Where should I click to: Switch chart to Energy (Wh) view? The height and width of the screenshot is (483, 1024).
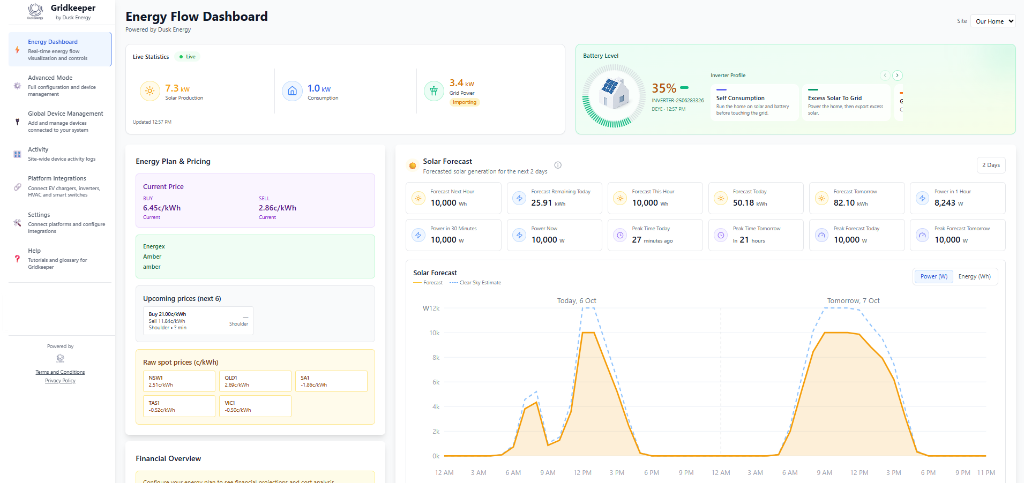(974, 277)
